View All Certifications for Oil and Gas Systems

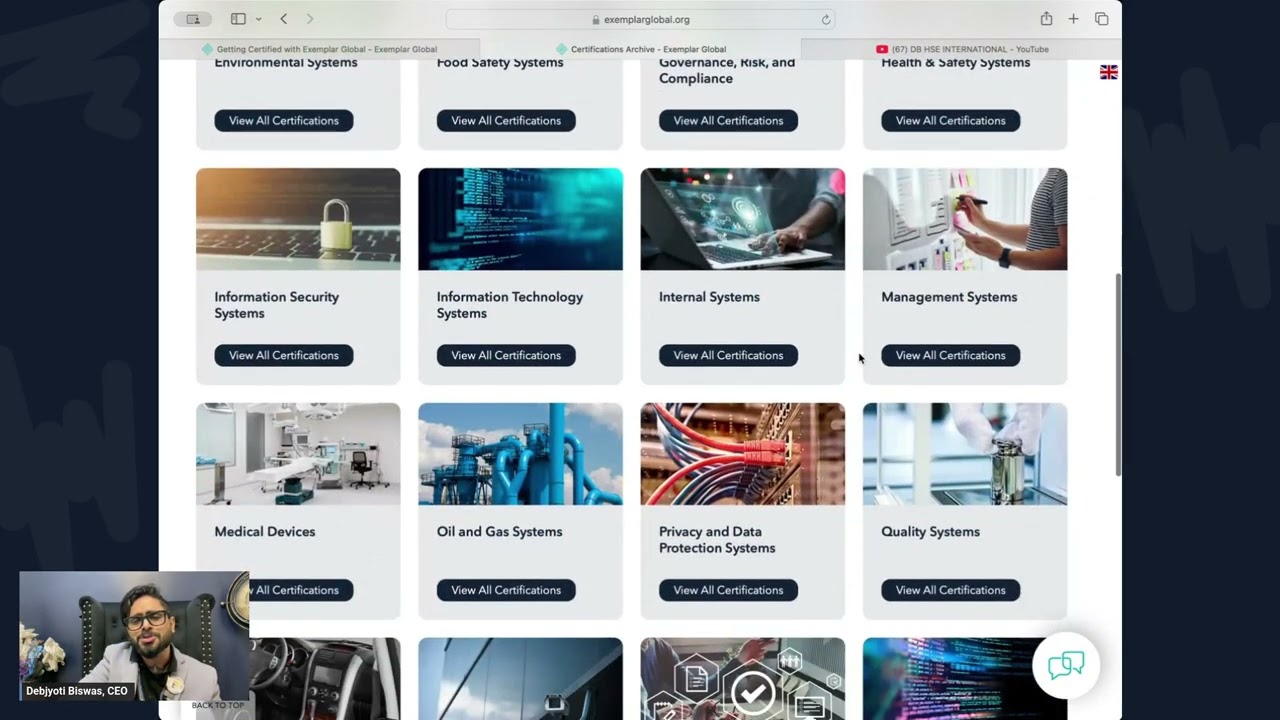coord(506,590)
